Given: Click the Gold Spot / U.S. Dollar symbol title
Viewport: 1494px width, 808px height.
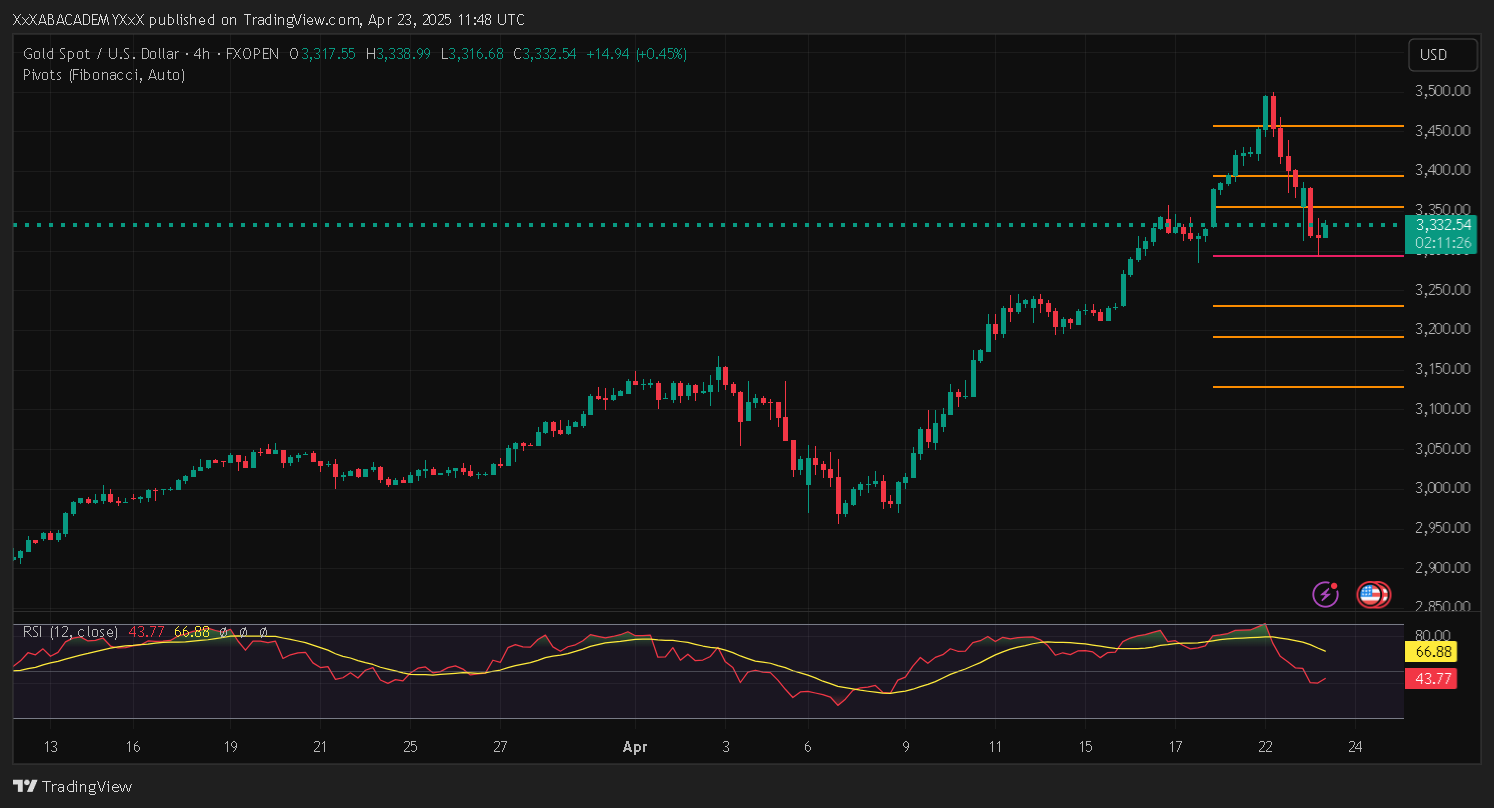Looking at the screenshot, I should (102, 54).
